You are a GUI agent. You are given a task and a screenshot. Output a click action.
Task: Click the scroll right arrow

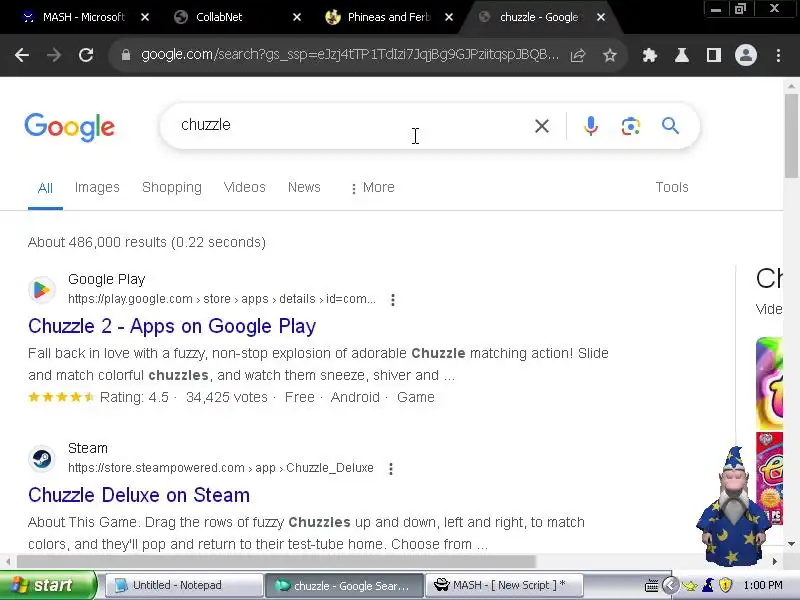[x=774, y=561]
